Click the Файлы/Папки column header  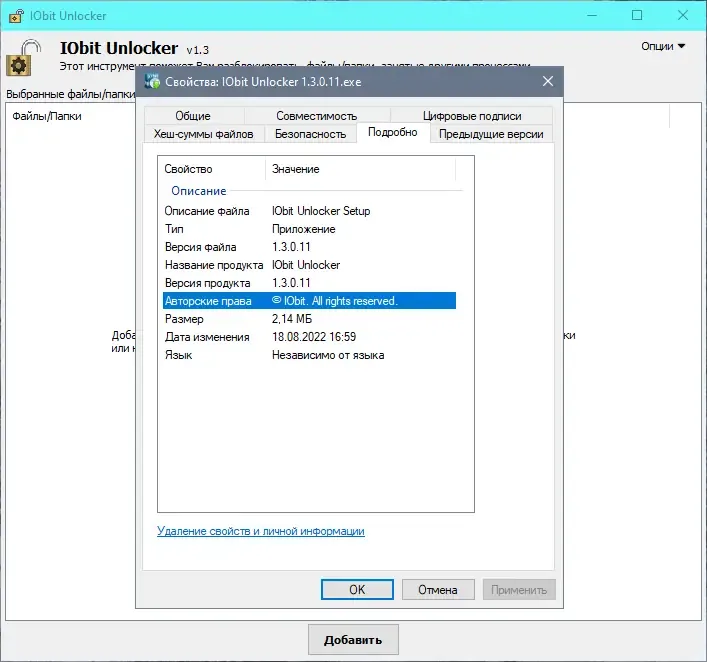click(x=47, y=116)
